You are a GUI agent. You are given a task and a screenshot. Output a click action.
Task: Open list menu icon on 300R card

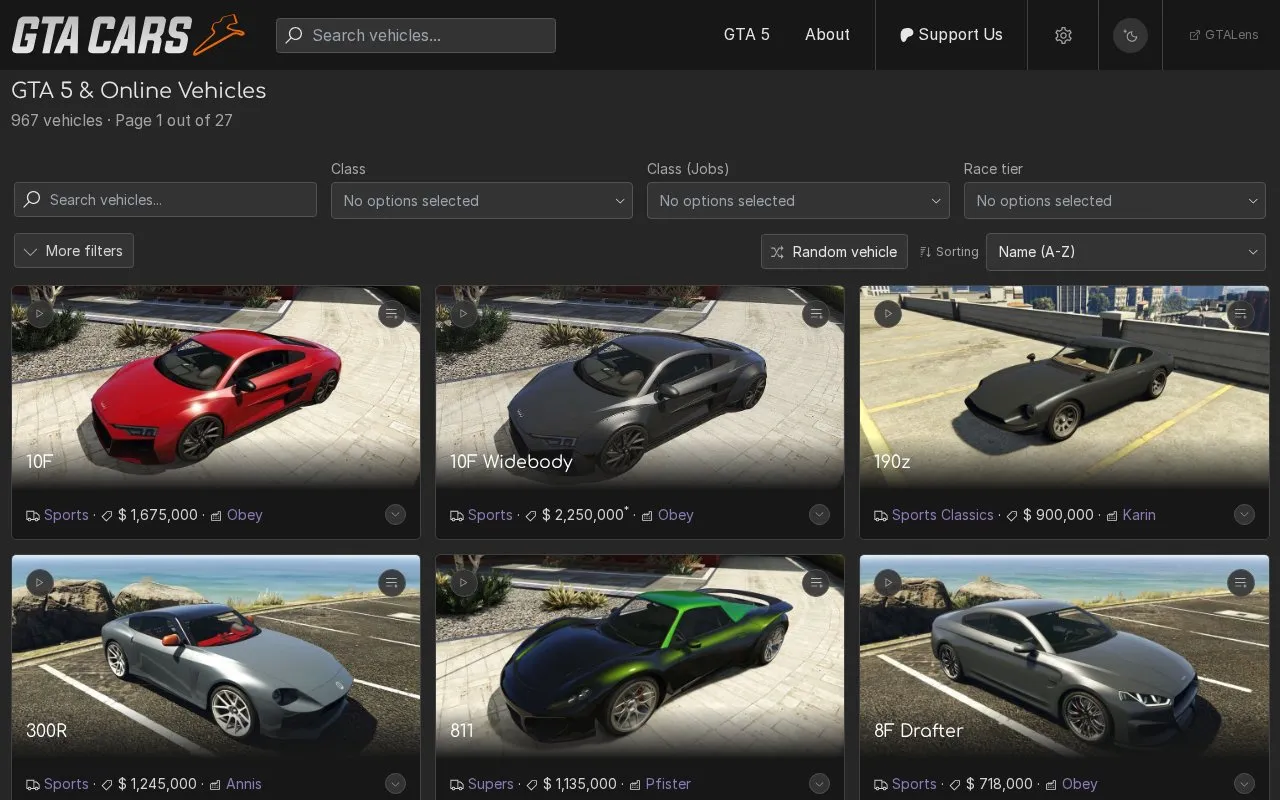point(392,582)
